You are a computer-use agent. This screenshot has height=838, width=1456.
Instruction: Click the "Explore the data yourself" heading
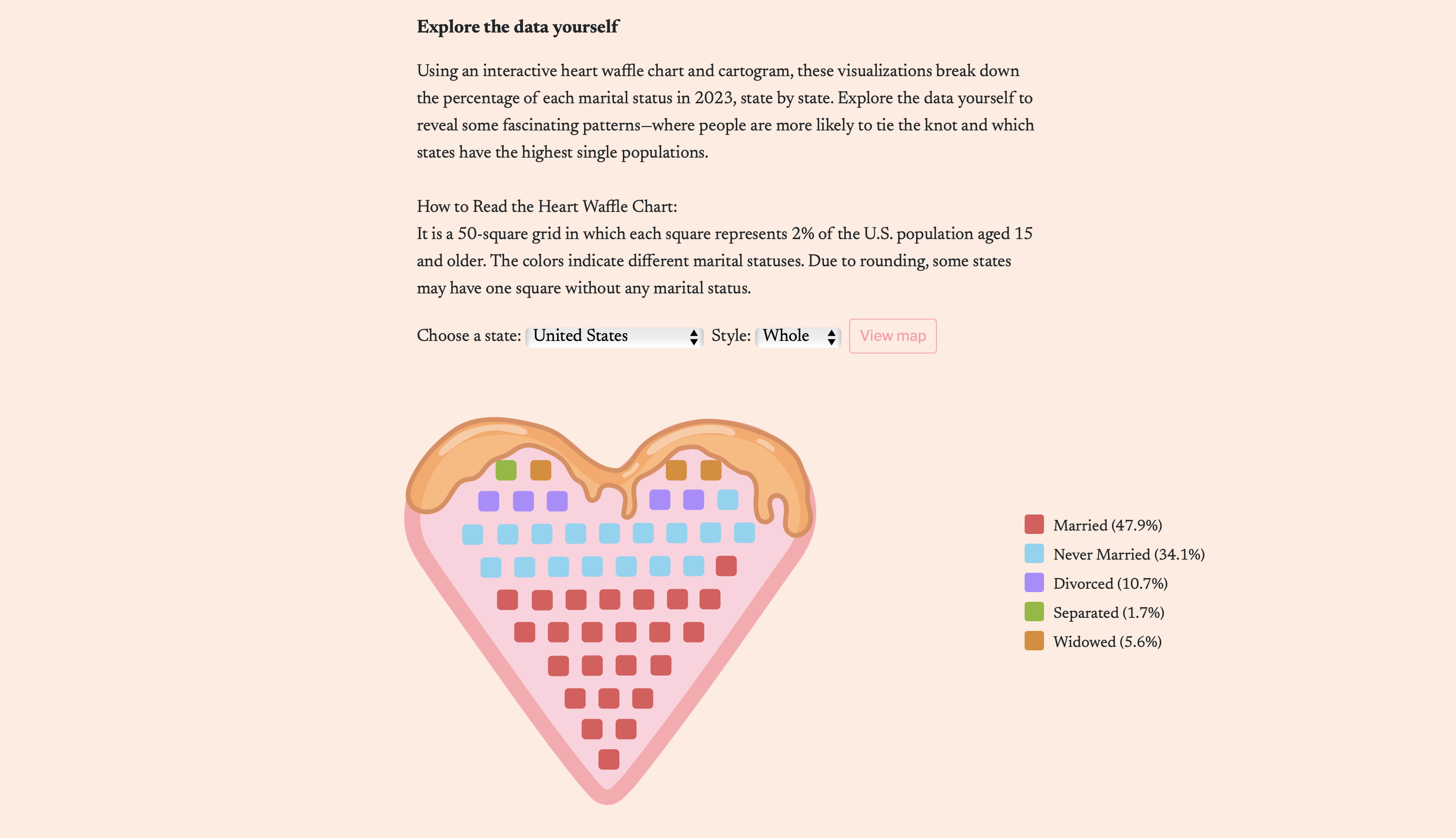[x=518, y=27]
